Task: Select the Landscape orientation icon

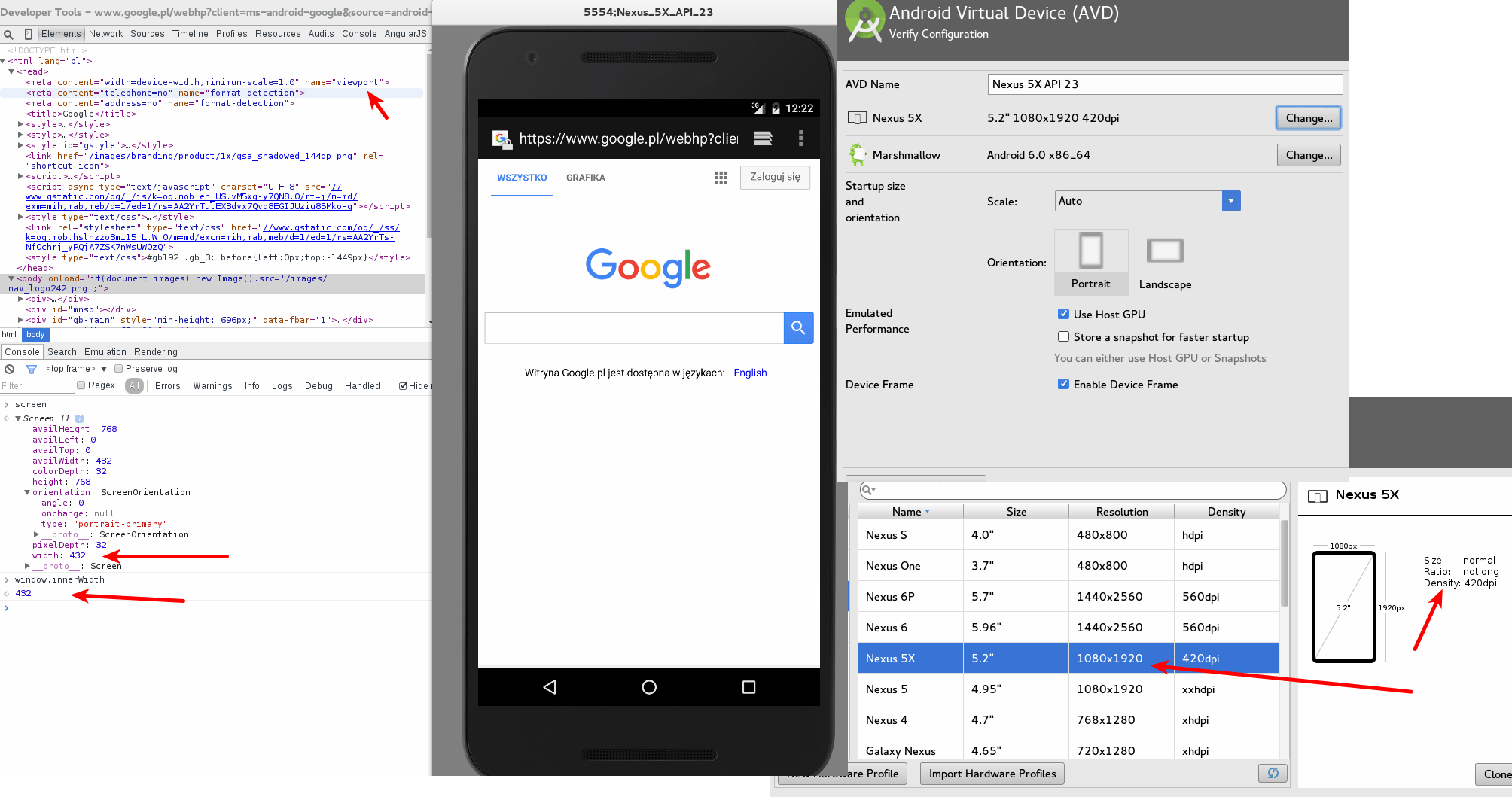Action: click(x=1165, y=251)
